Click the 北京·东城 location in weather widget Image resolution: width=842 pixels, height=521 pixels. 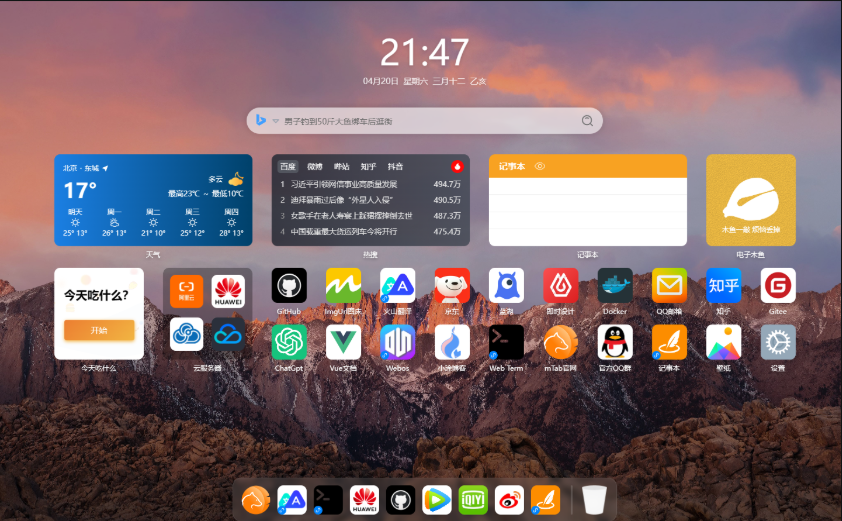coord(85,168)
